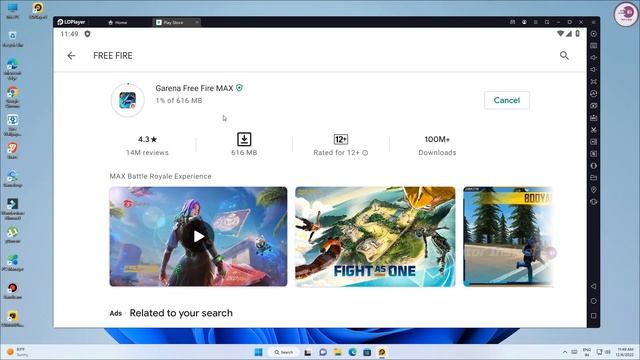Open the Brave browser desktop shortcut

13,150
